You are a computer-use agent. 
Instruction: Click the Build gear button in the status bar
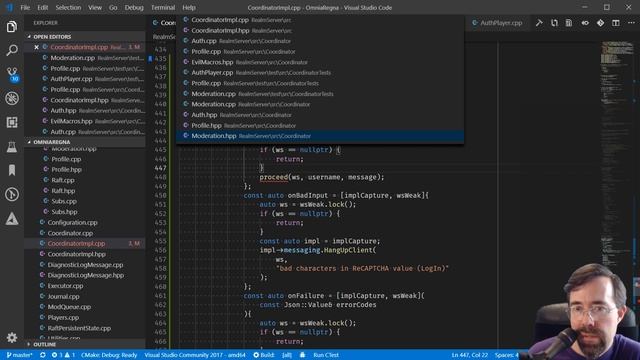(x=264, y=355)
